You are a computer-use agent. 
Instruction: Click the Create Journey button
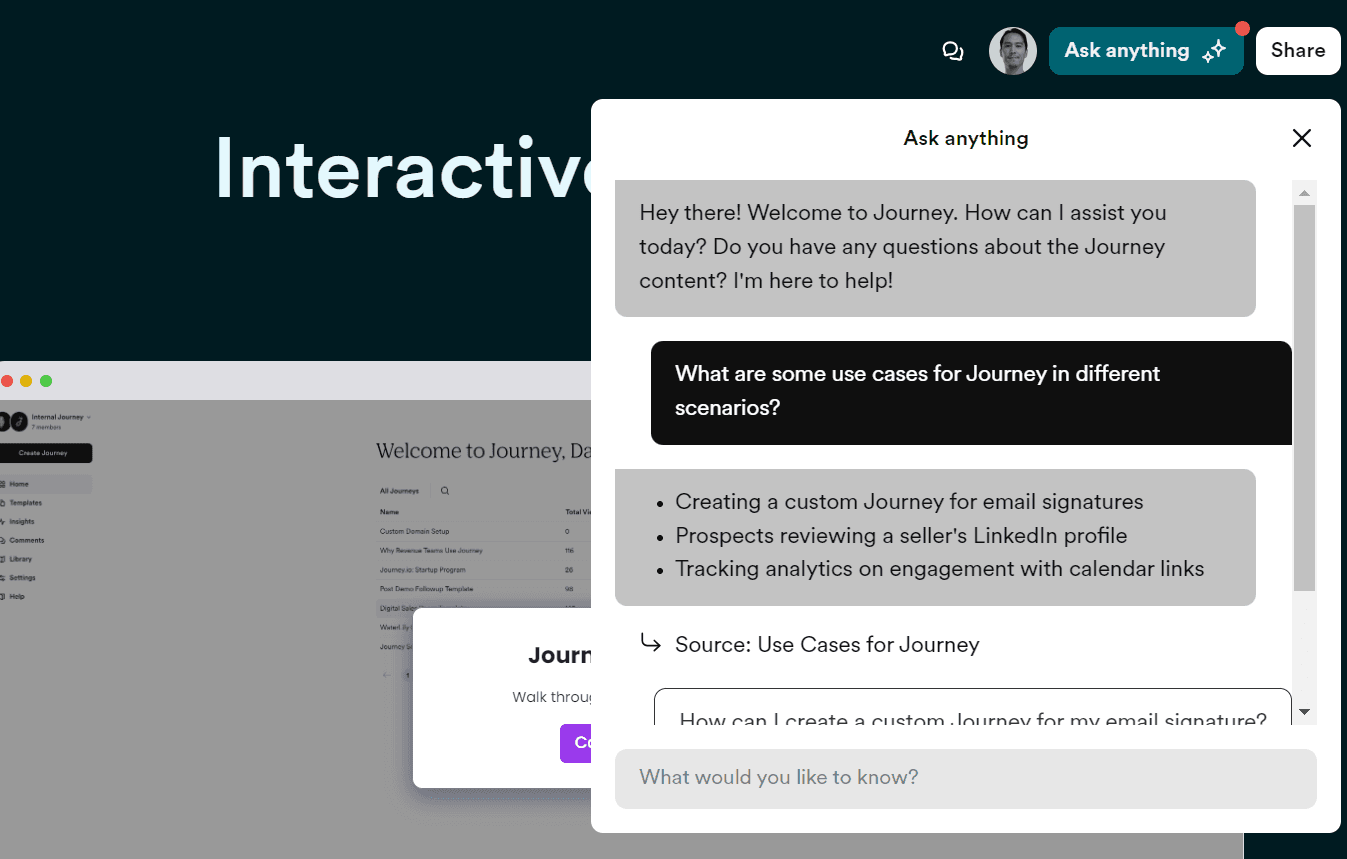point(44,453)
